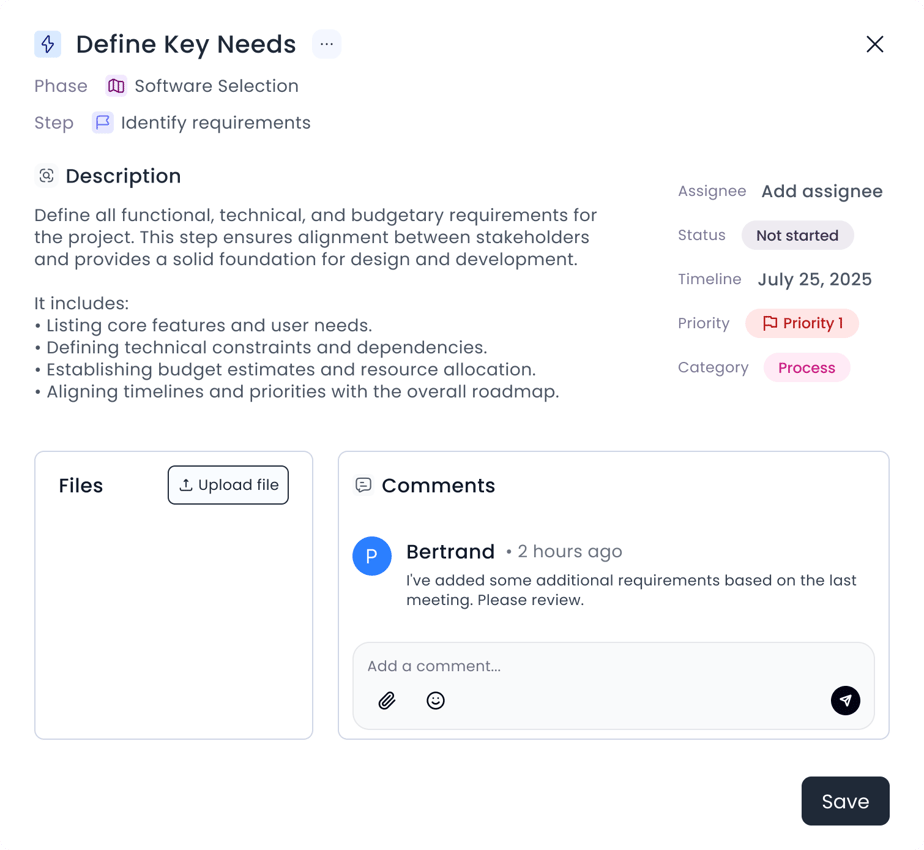Click the flag icon beside Identify requirements
The image size is (924, 850).
point(102,123)
